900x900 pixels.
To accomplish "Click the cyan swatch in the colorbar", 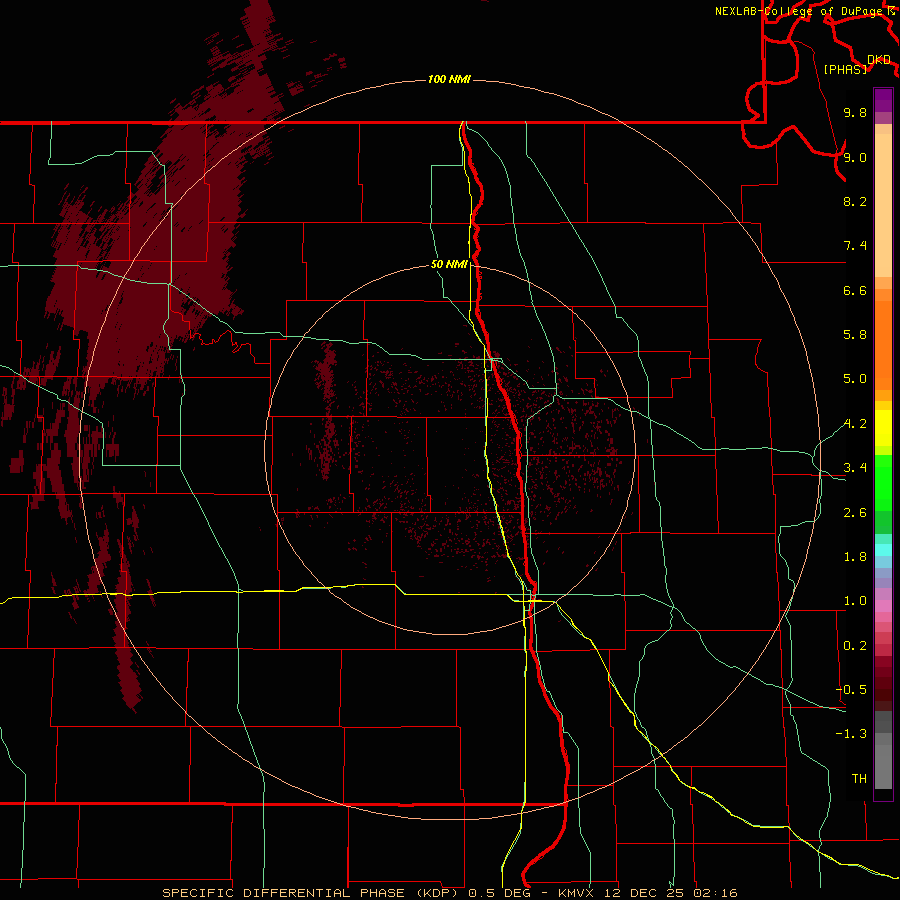I will (883, 550).
